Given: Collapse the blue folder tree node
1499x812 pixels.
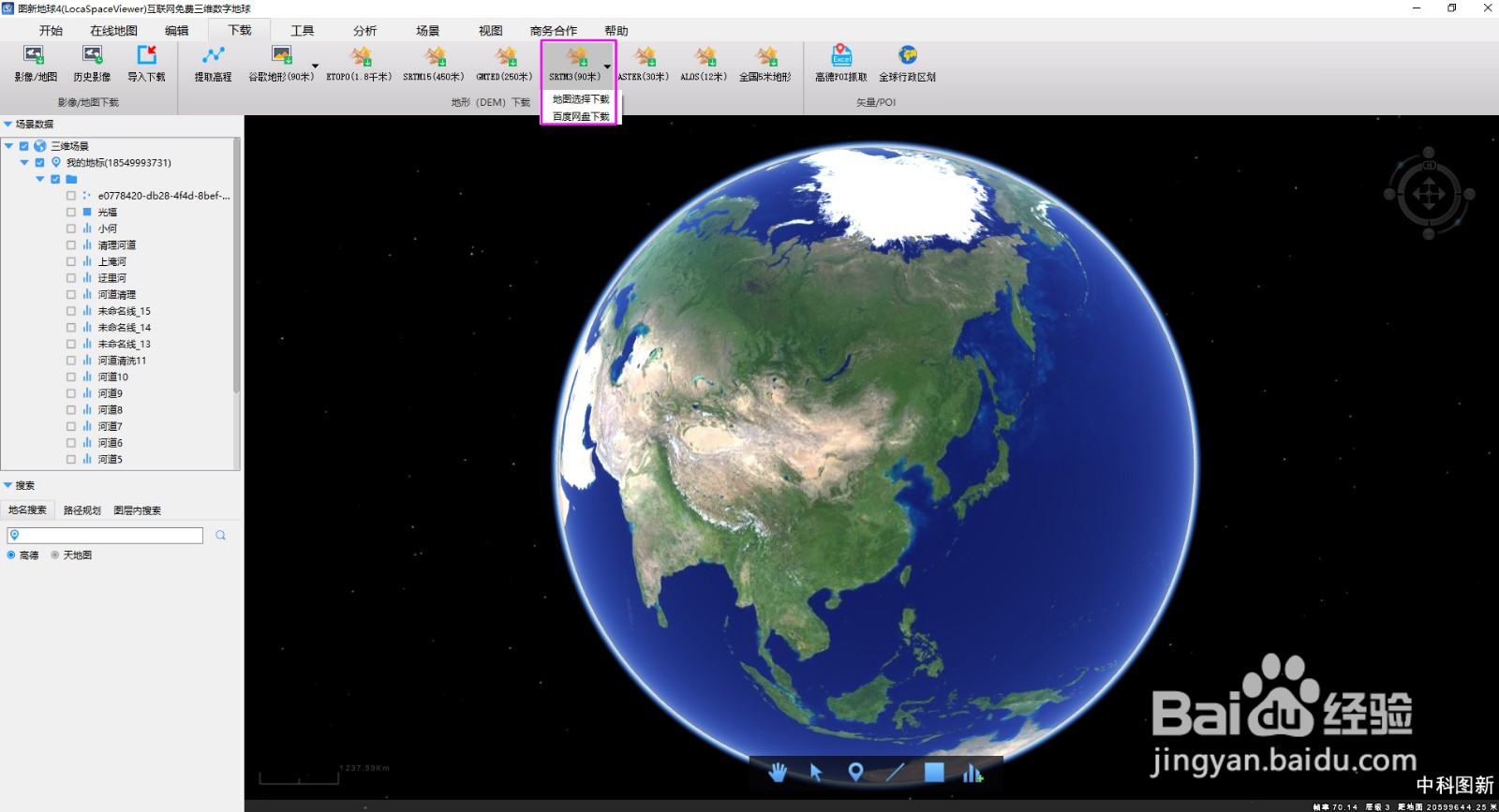Looking at the screenshot, I should tap(40, 179).
